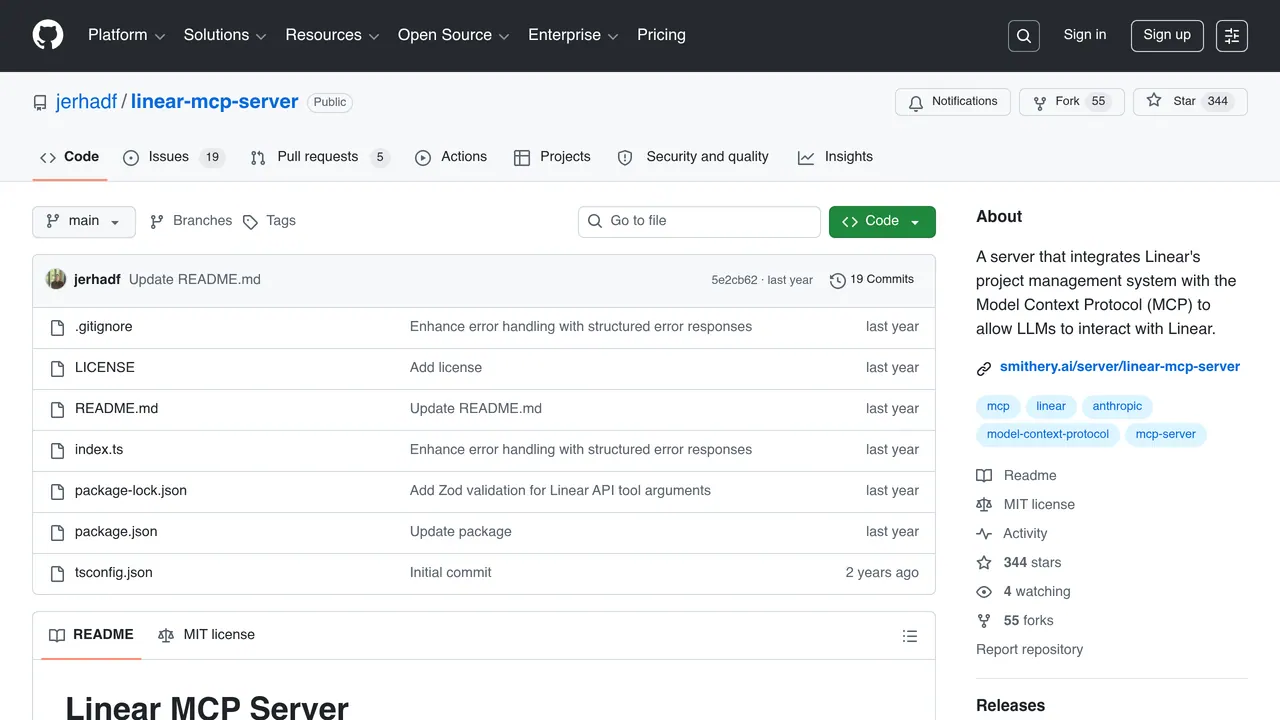Open the Security and quality tab
This screenshot has width=1280, height=720.
tap(693, 157)
